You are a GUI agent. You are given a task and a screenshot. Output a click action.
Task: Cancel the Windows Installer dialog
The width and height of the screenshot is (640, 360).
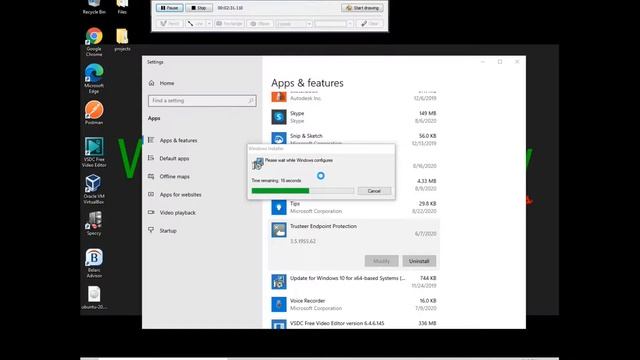pos(374,191)
